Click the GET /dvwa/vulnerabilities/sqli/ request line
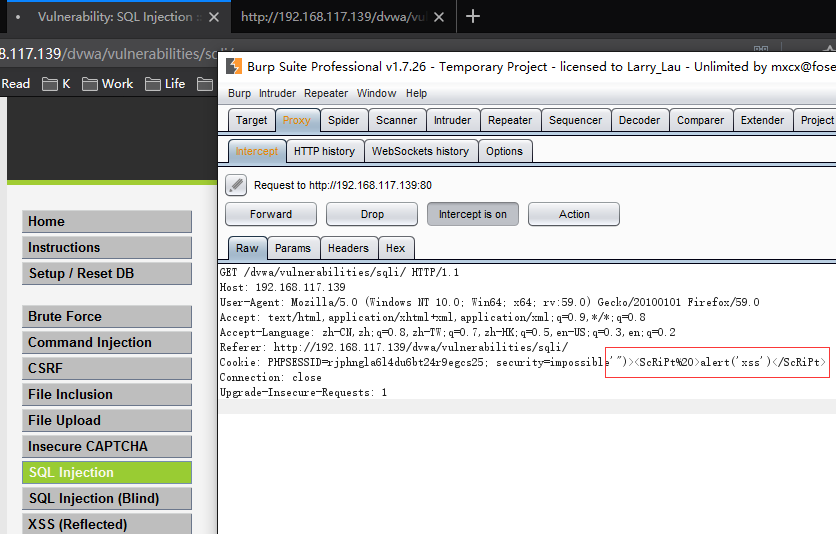 [x=339, y=272]
